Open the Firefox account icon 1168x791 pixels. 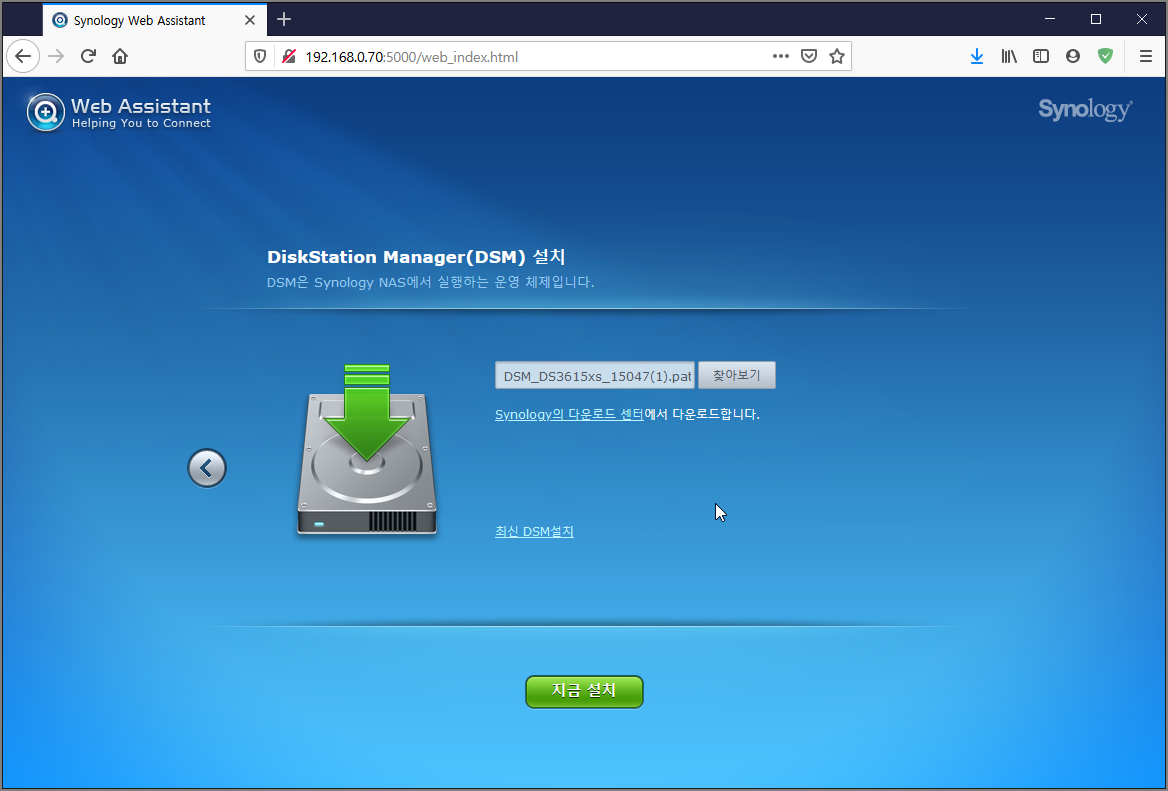(1073, 57)
